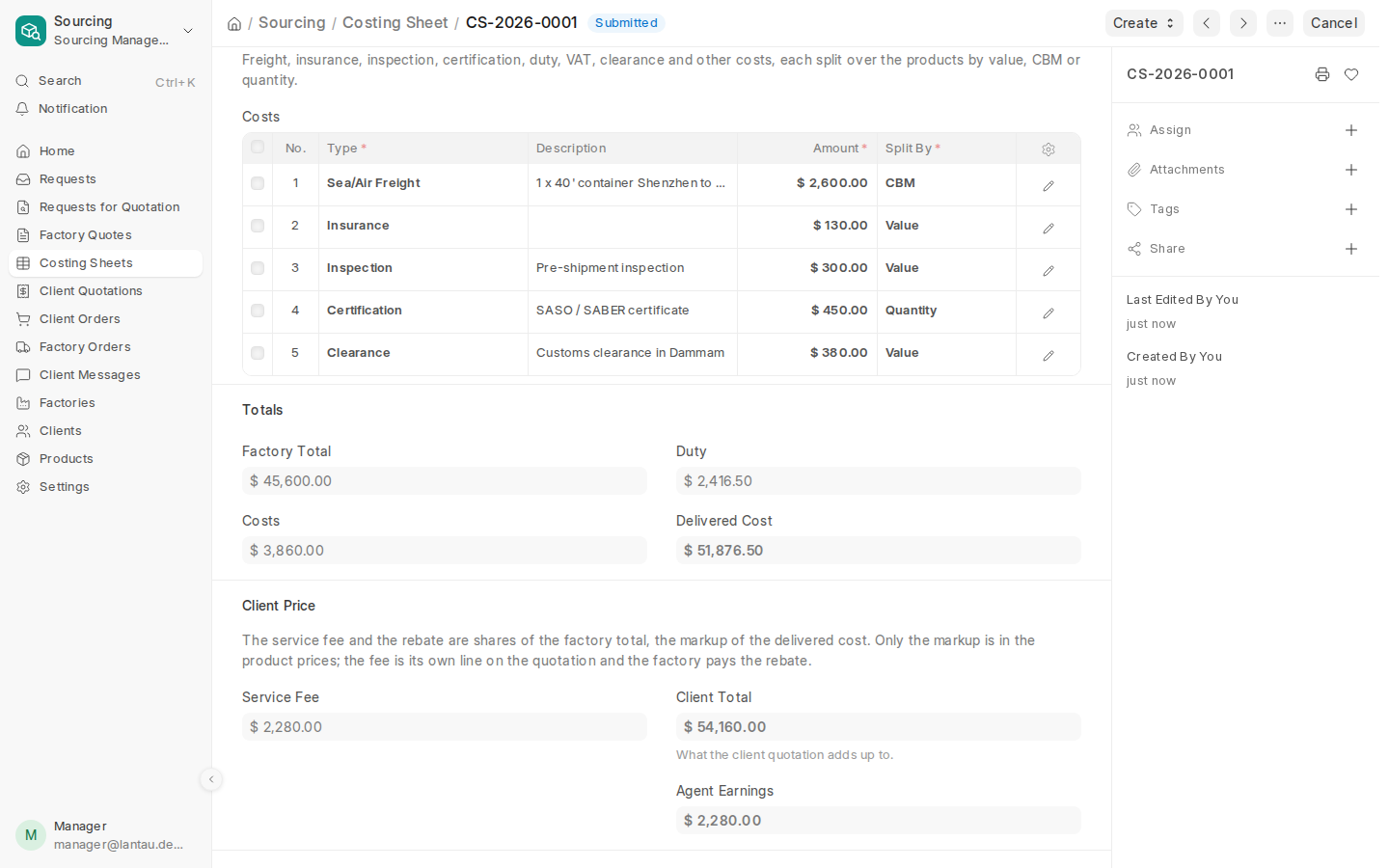Like this document with the heart icon
The width and height of the screenshot is (1389, 868).
click(x=1351, y=74)
